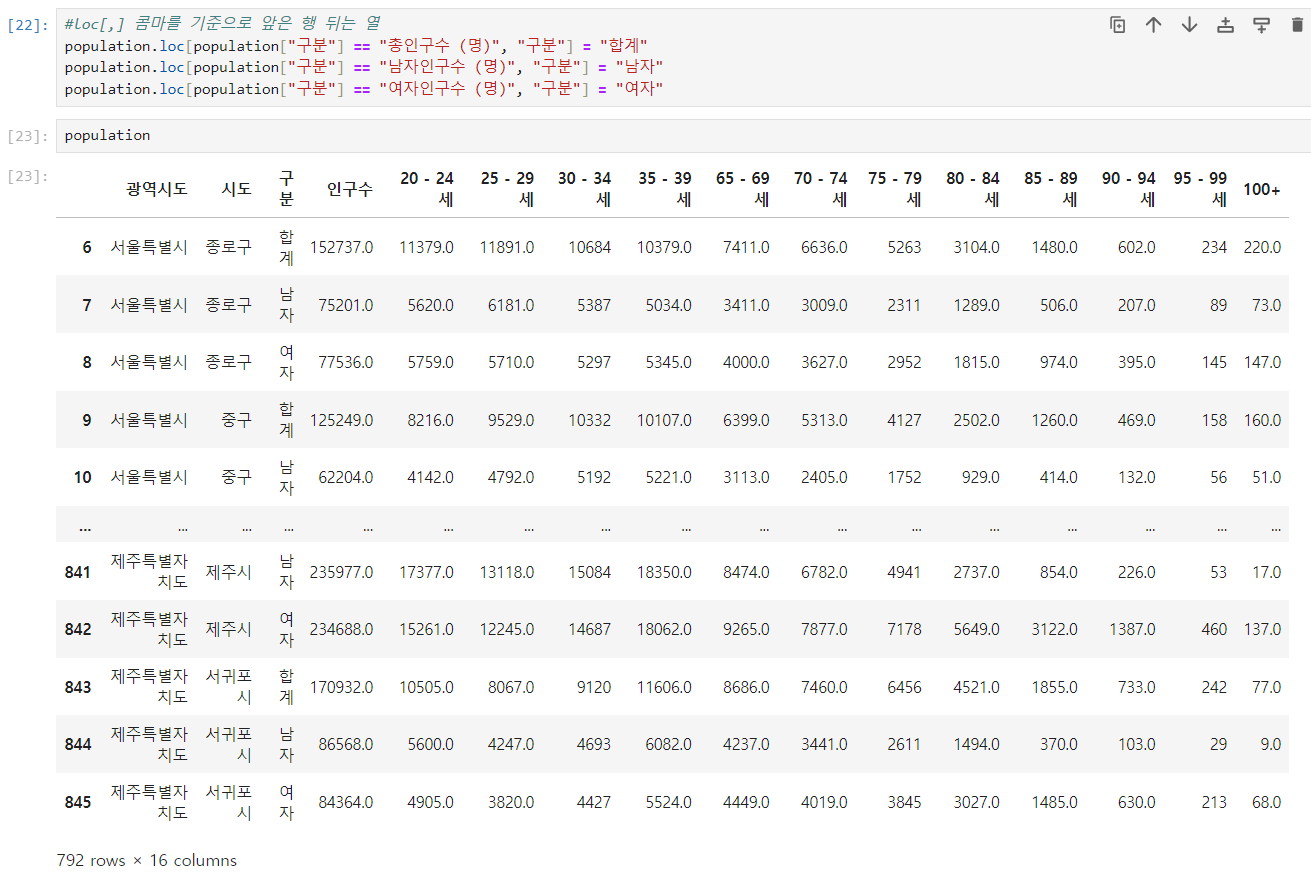
Task: Duplicate the cell with the copy icon
Action: tap(1118, 25)
